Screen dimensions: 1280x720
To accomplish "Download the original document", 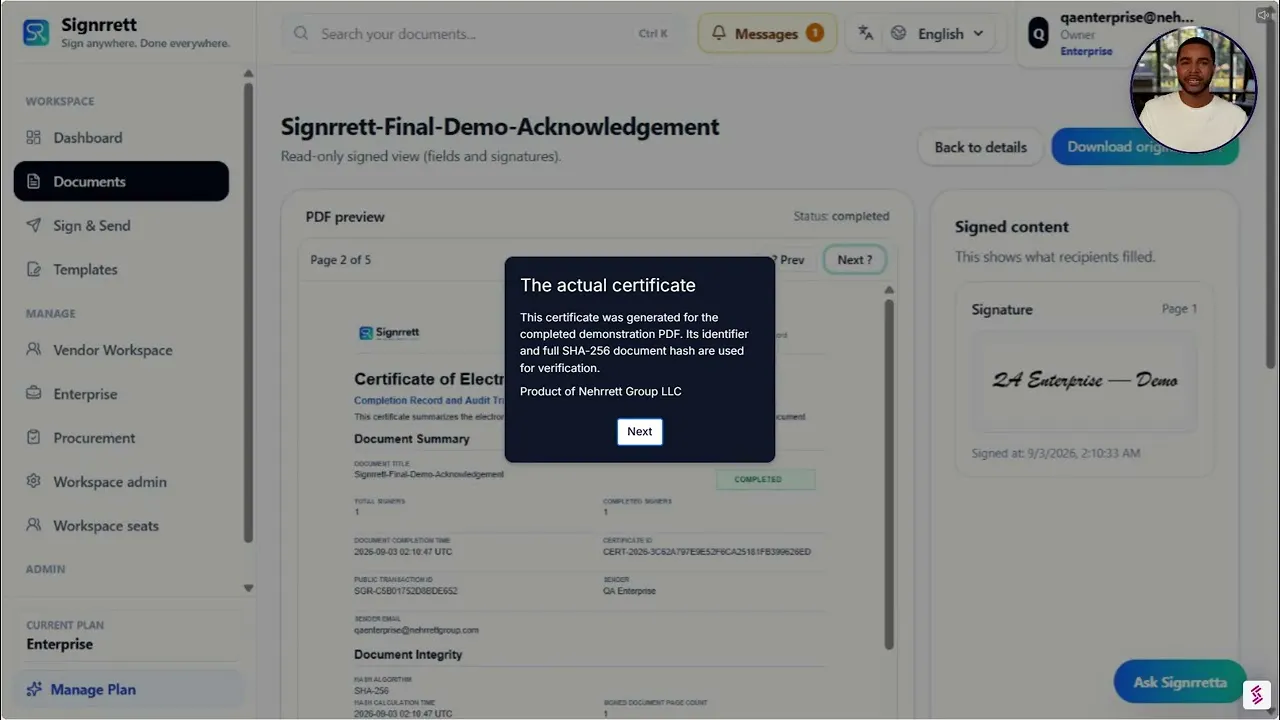I will tap(1145, 147).
